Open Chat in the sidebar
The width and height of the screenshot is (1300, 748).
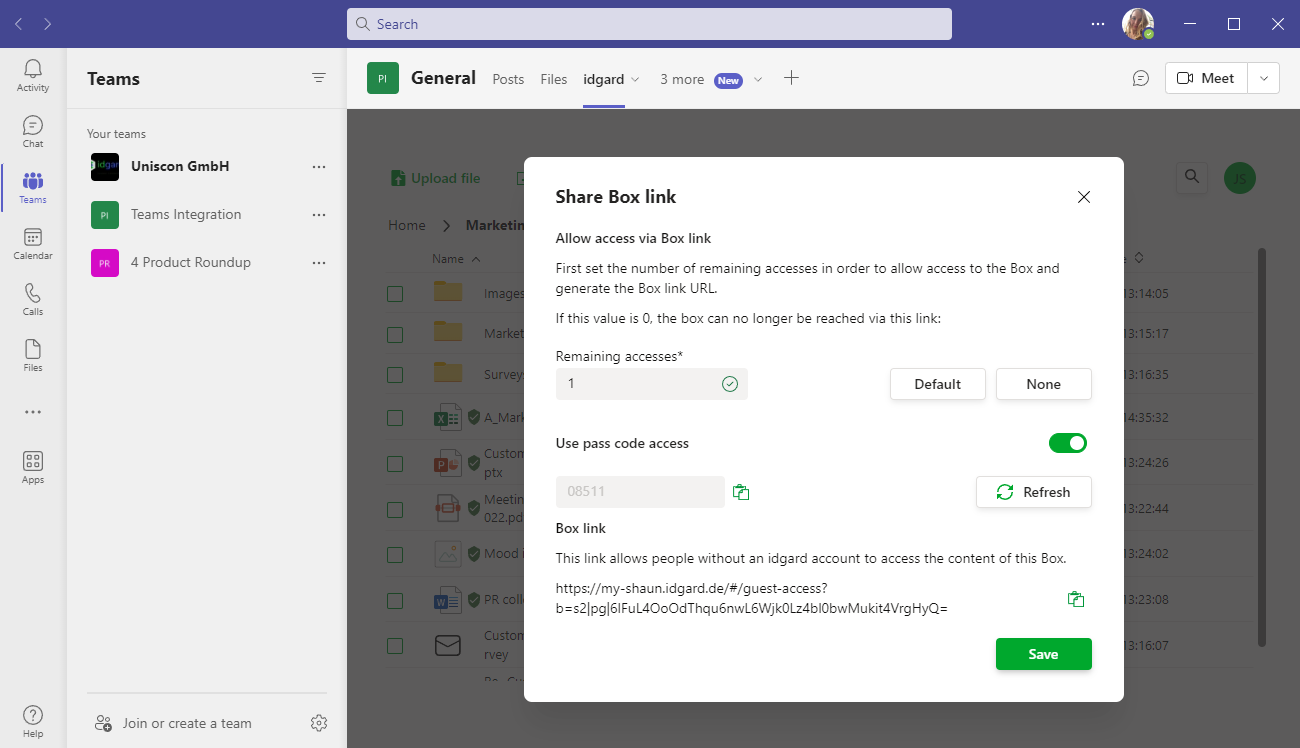tap(33, 132)
